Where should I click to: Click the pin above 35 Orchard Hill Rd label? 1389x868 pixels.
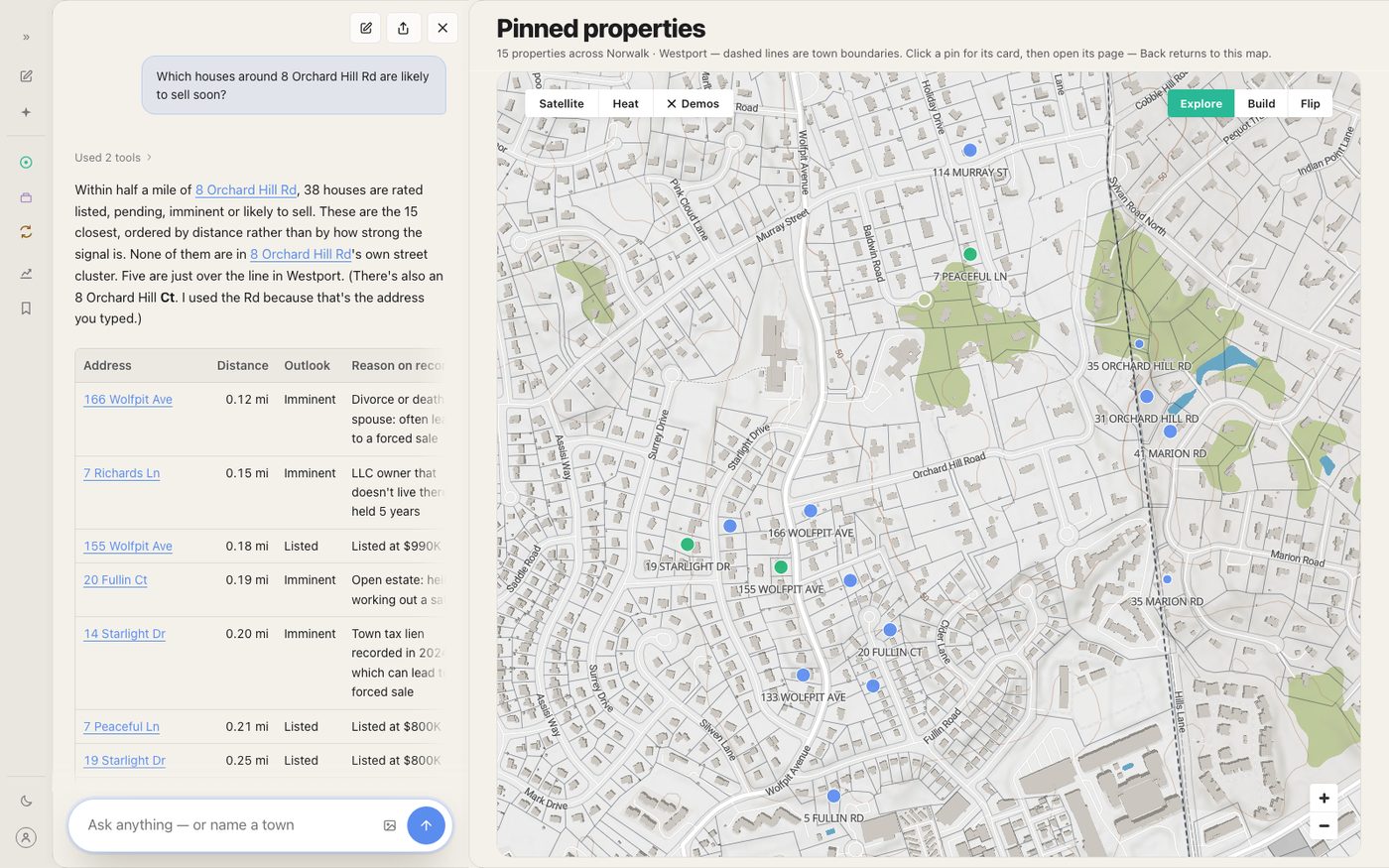click(x=1139, y=344)
